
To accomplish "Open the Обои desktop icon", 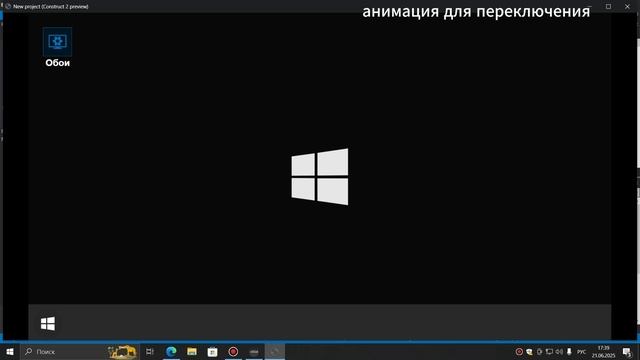I will [x=58, y=47].
